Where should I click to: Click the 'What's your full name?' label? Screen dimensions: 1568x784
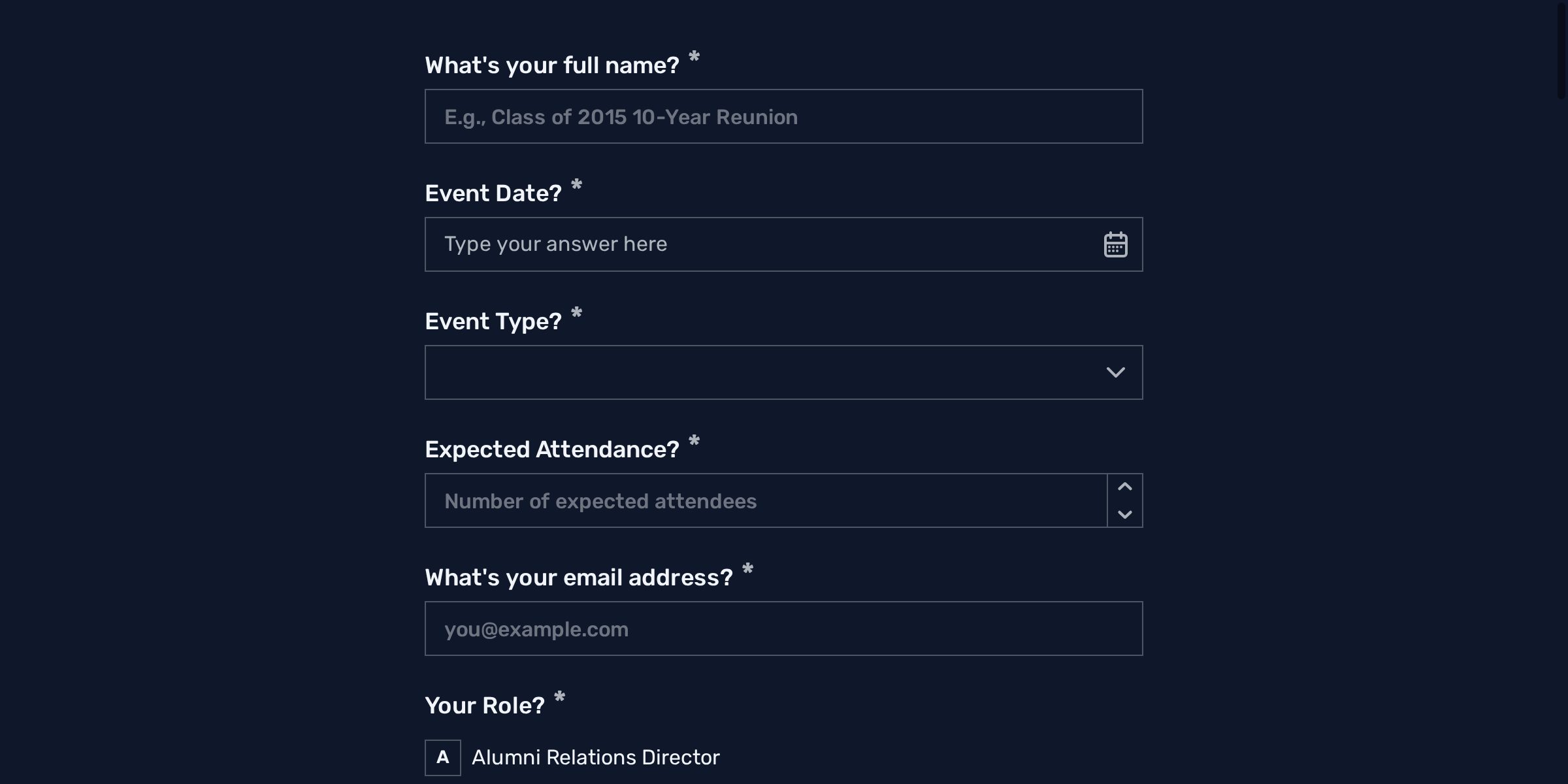tap(552, 64)
